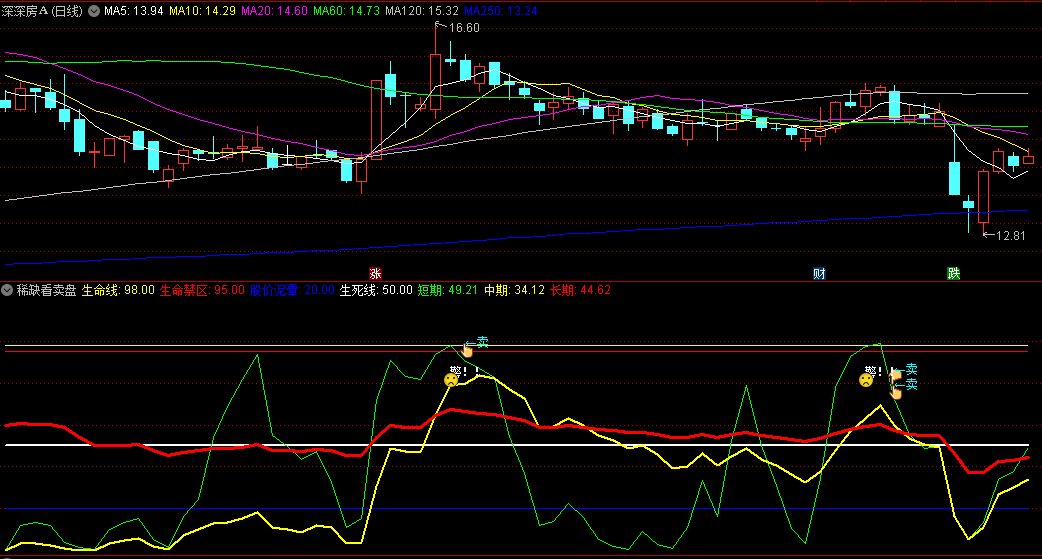Select the 深深房A (日线) chart title
Viewport: 1042px width, 559px height.
(42, 11)
